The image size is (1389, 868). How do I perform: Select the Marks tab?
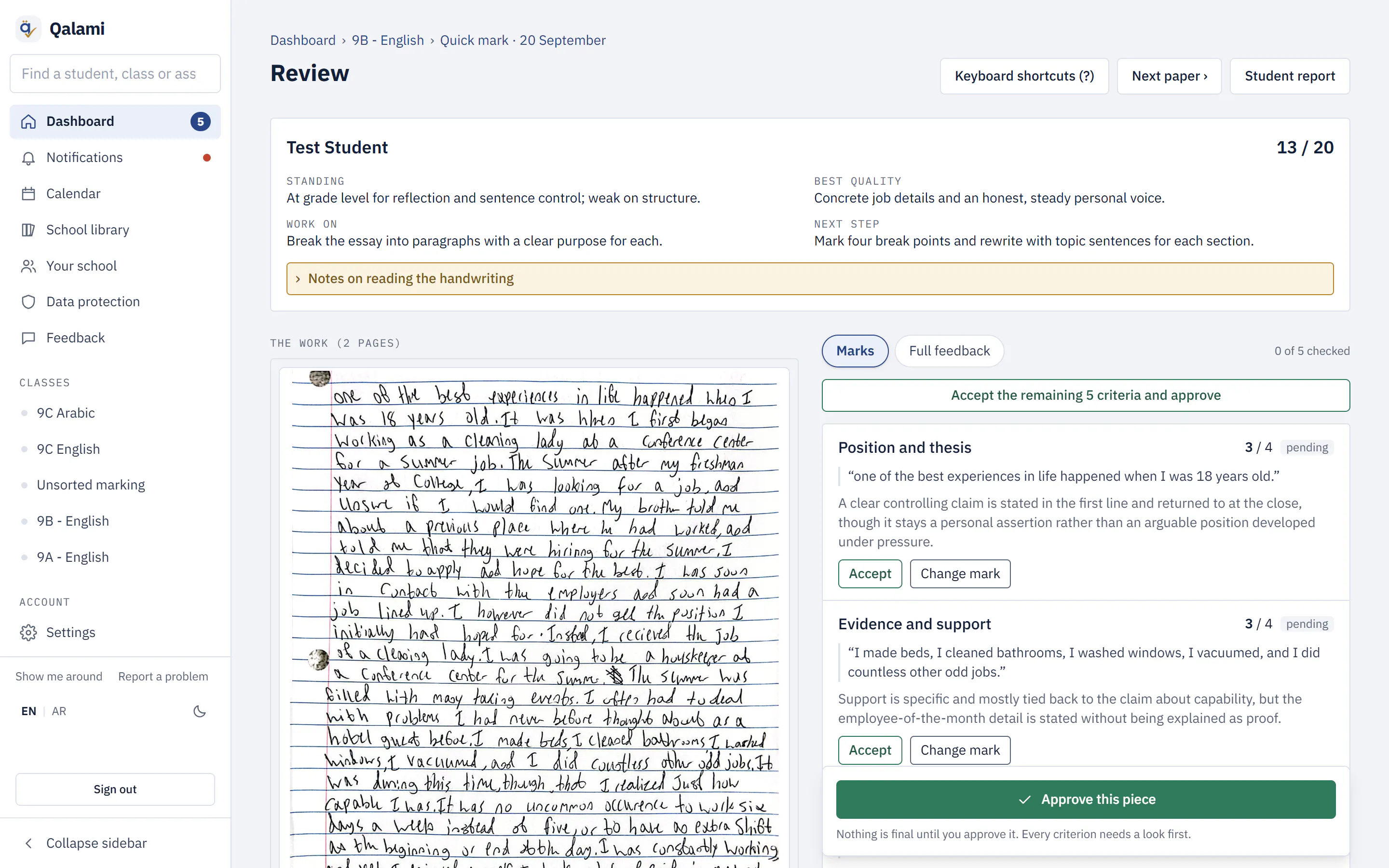[855, 351]
